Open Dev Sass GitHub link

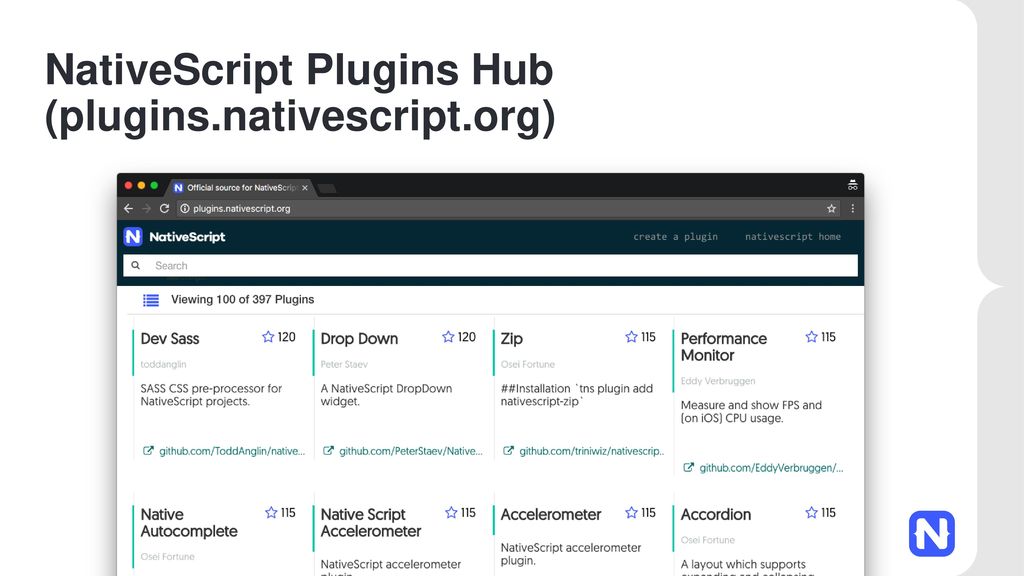231,451
